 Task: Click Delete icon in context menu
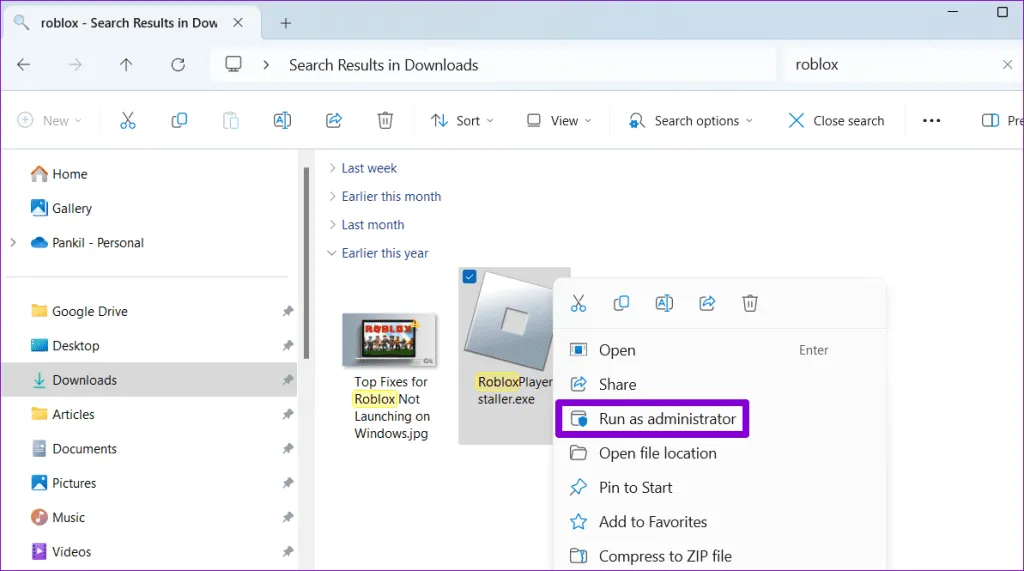coord(750,303)
